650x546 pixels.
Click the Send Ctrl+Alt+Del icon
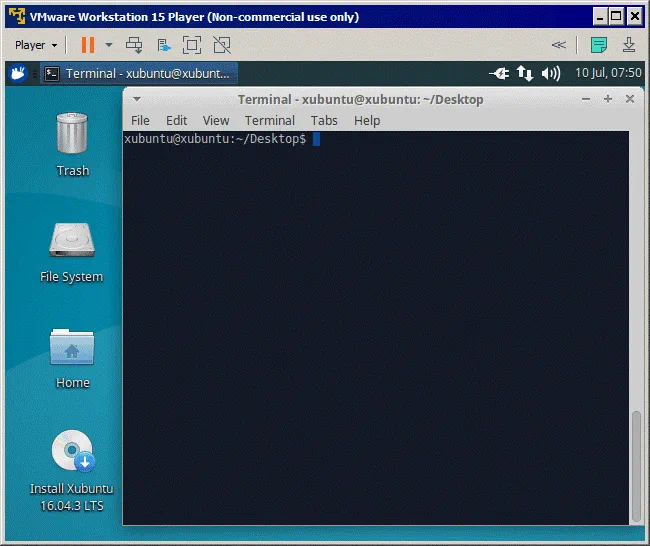pos(135,45)
